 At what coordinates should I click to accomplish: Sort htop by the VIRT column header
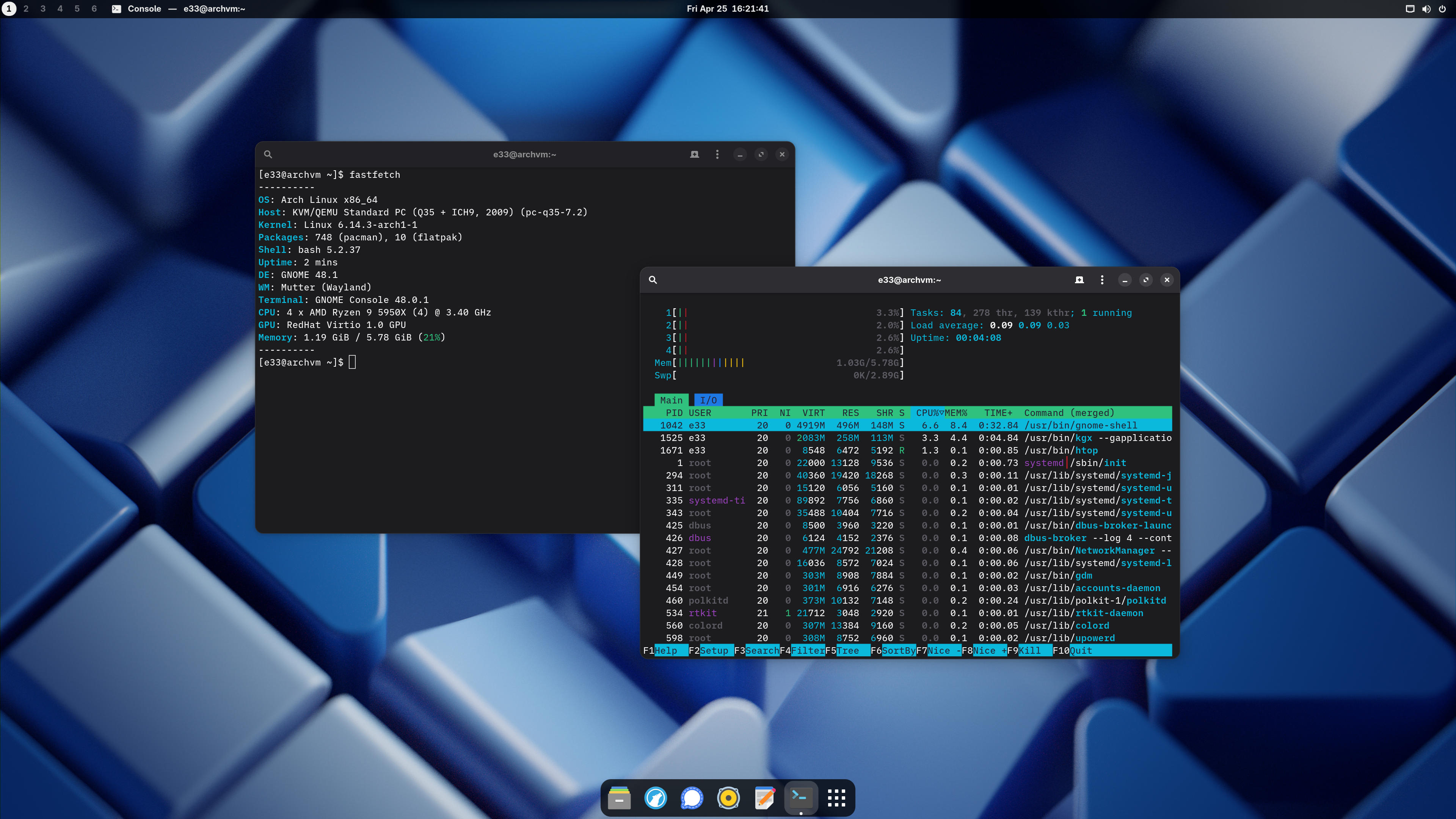pos(813,413)
